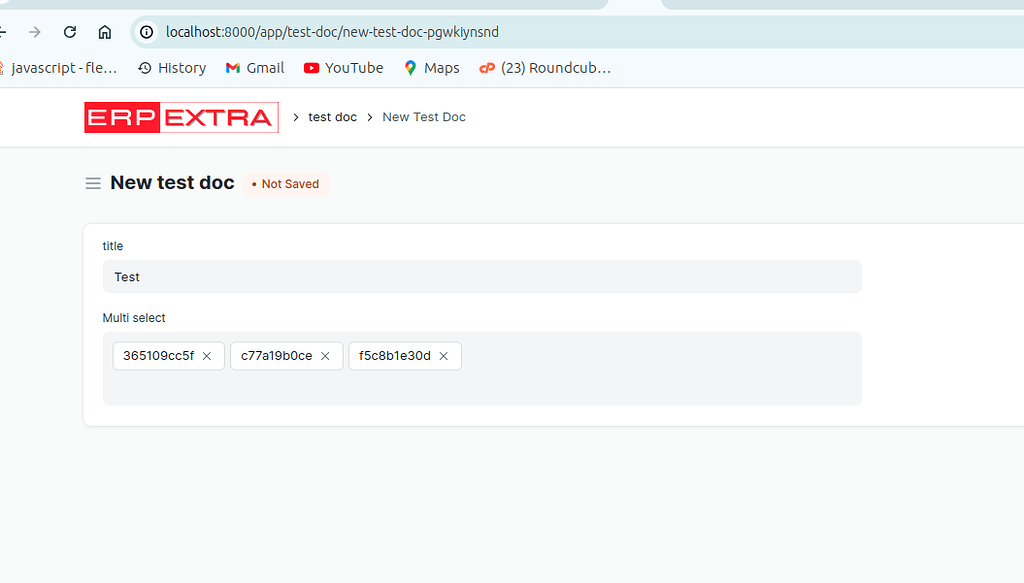1024x583 pixels.
Task: Remove the c77a19b0ce tag
Action: 325,355
